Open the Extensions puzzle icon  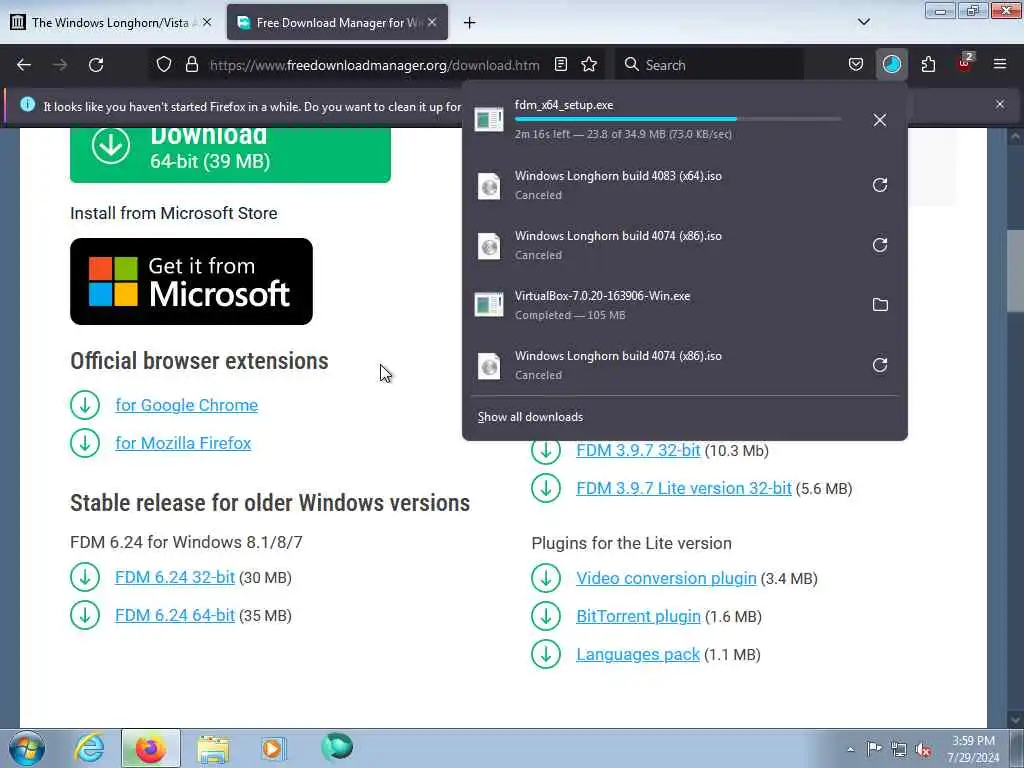[928, 65]
